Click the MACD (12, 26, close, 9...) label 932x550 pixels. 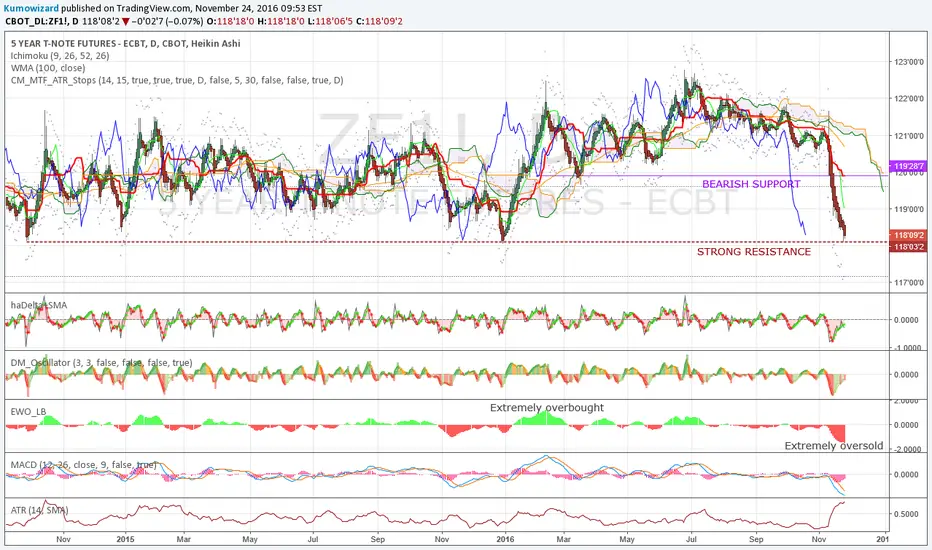pos(83,464)
